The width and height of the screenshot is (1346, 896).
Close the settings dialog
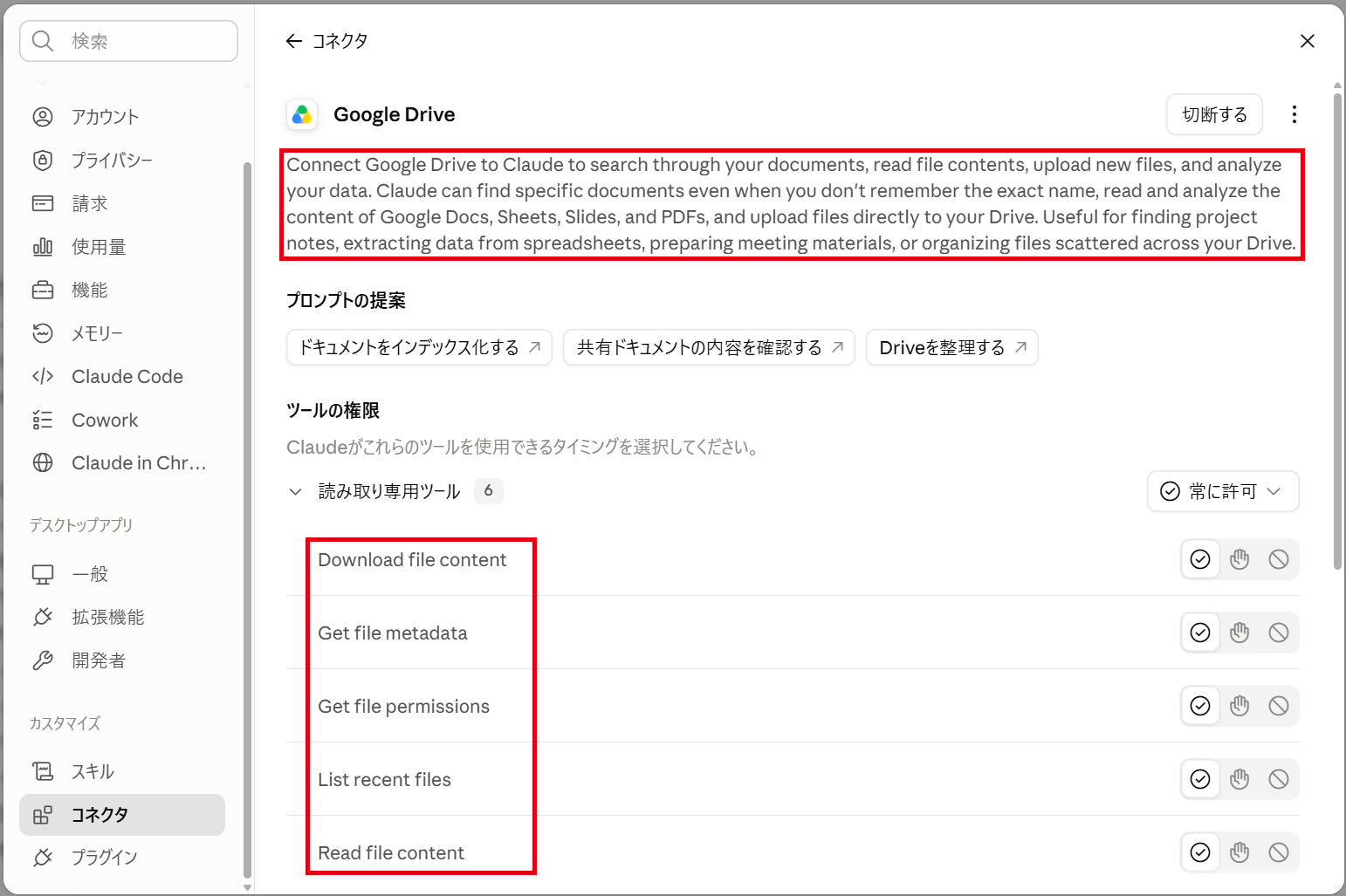pos(1308,41)
